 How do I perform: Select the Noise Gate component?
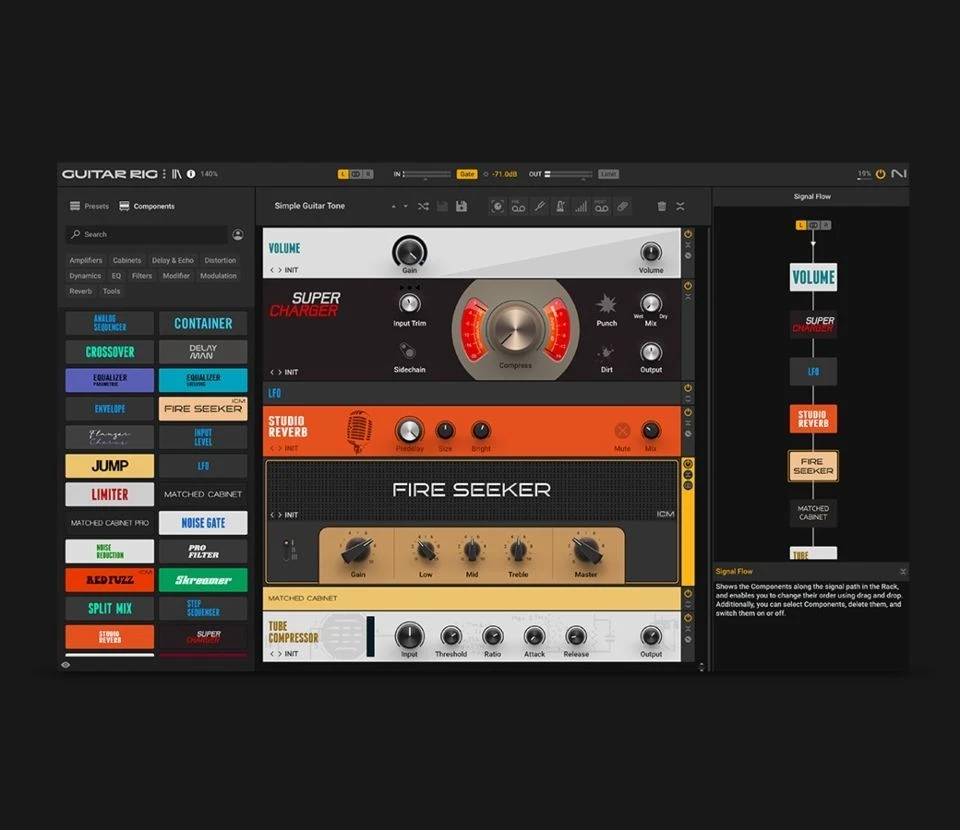203,523
